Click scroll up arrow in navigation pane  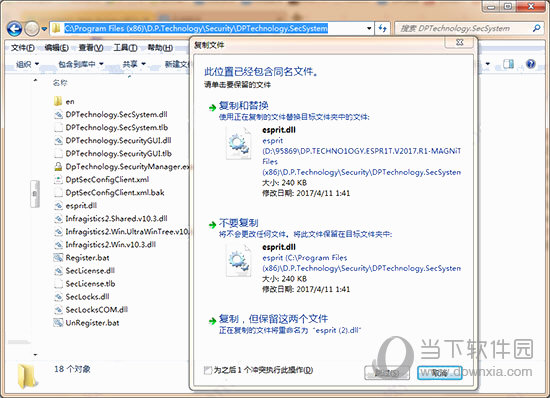coord(35,80)
